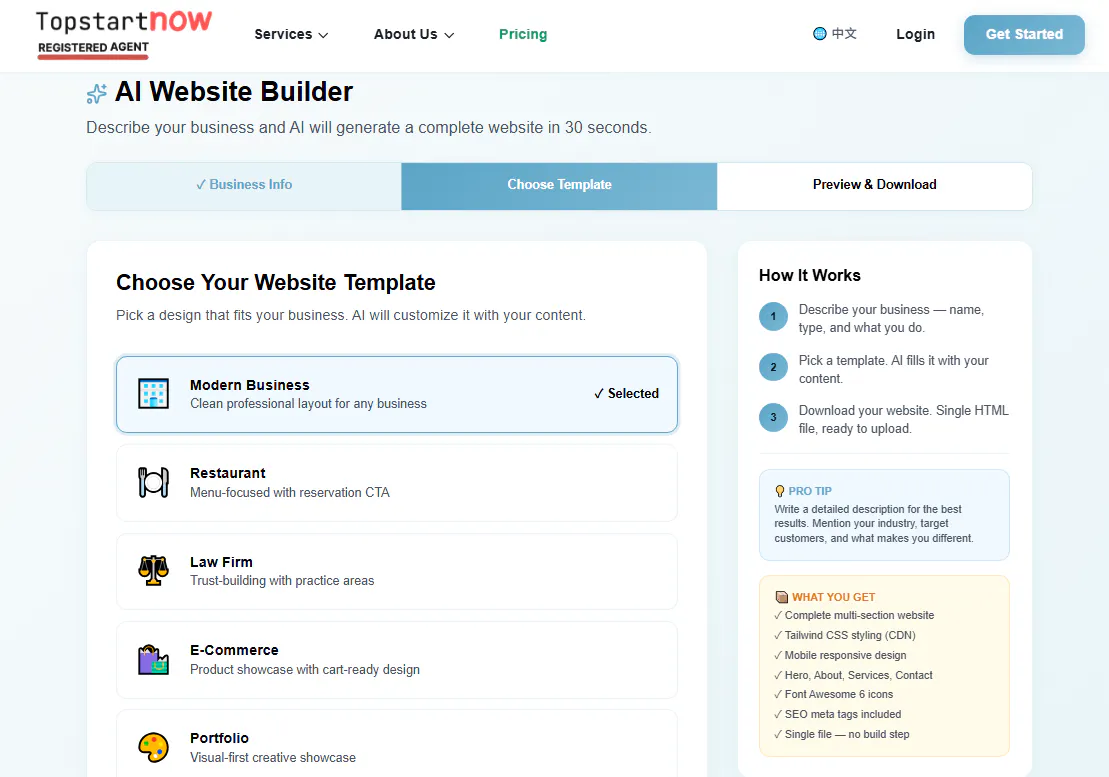The image size is (1109, 777).
Task: Click the Pro Tip lightbulb icon
Action: coord(779,491)
